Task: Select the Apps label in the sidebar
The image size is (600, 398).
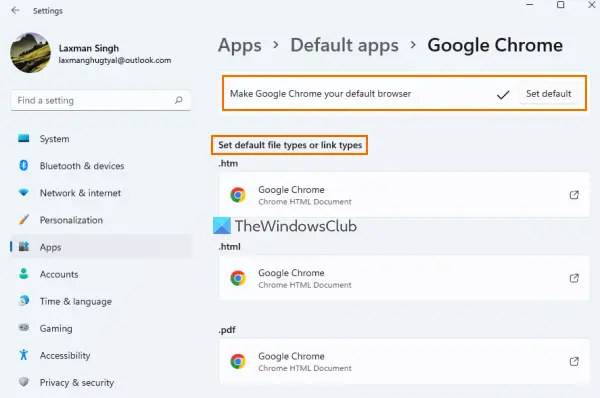Action: [x=50, y=247]
